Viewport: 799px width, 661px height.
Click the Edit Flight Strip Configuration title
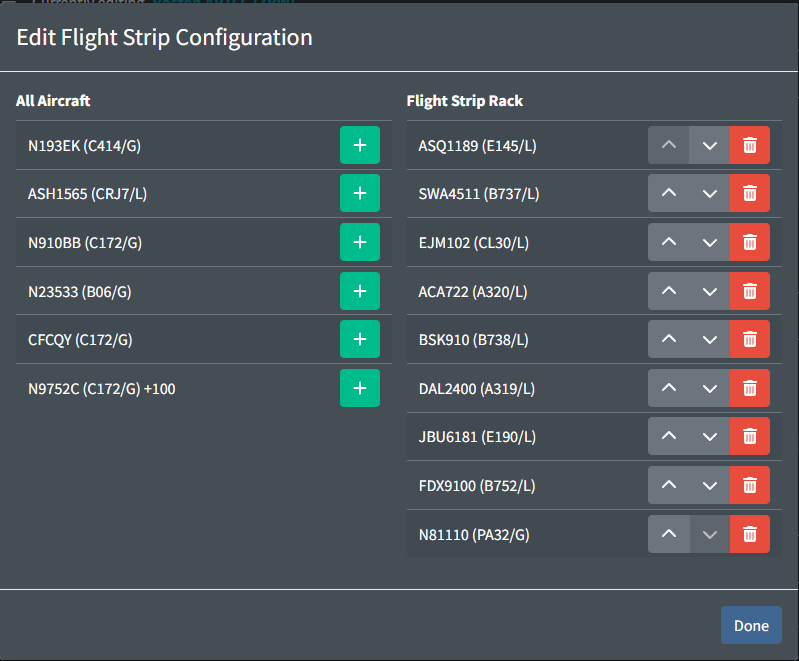coord(165,37)
